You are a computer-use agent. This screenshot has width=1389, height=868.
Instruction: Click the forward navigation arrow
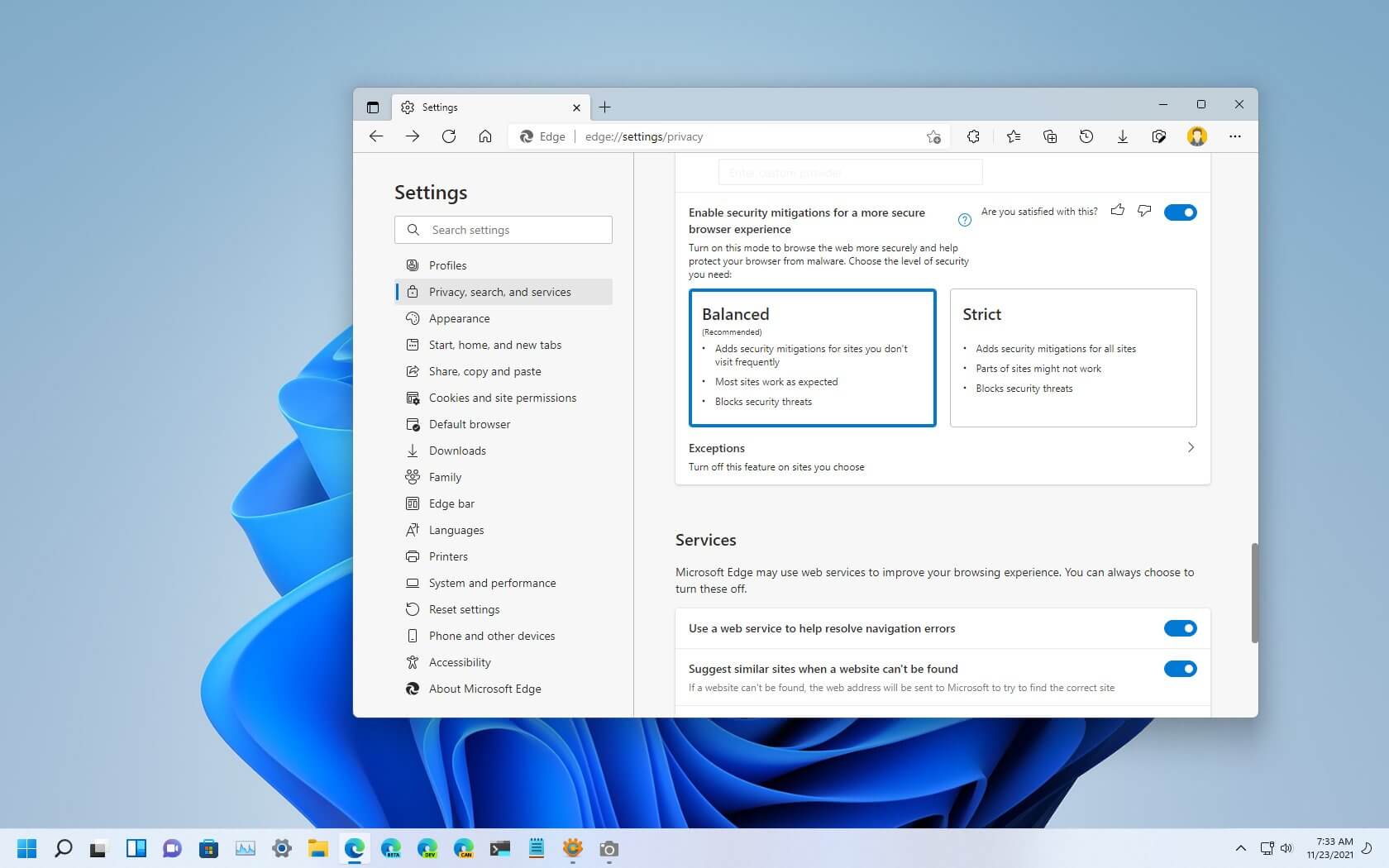tap(413, 136)
